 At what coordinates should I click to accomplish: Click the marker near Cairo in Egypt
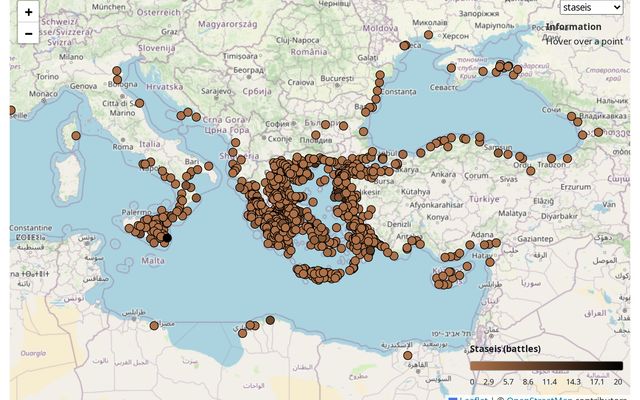tap(407, 355)
